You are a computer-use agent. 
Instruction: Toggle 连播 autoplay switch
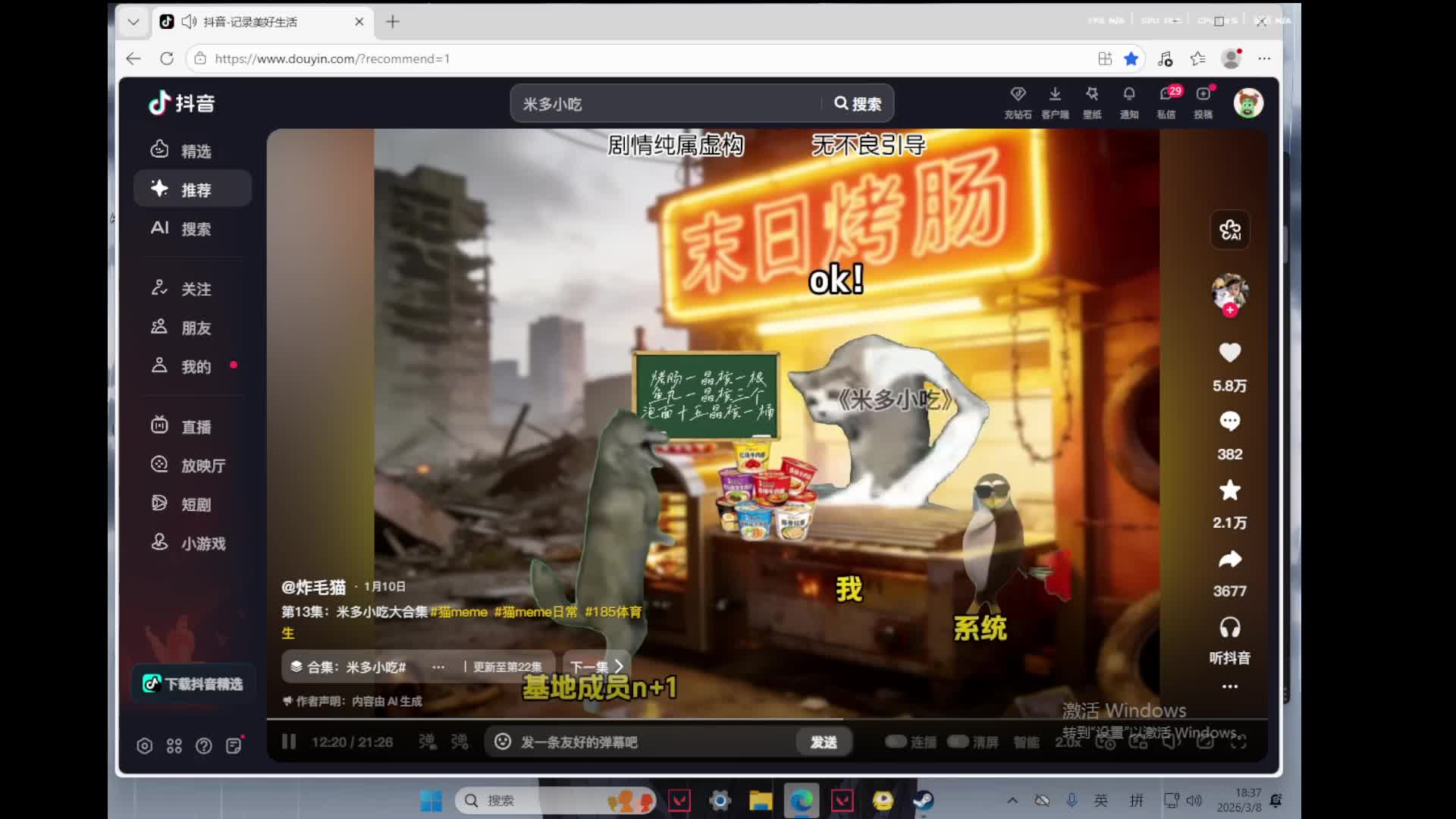(896, 742)
